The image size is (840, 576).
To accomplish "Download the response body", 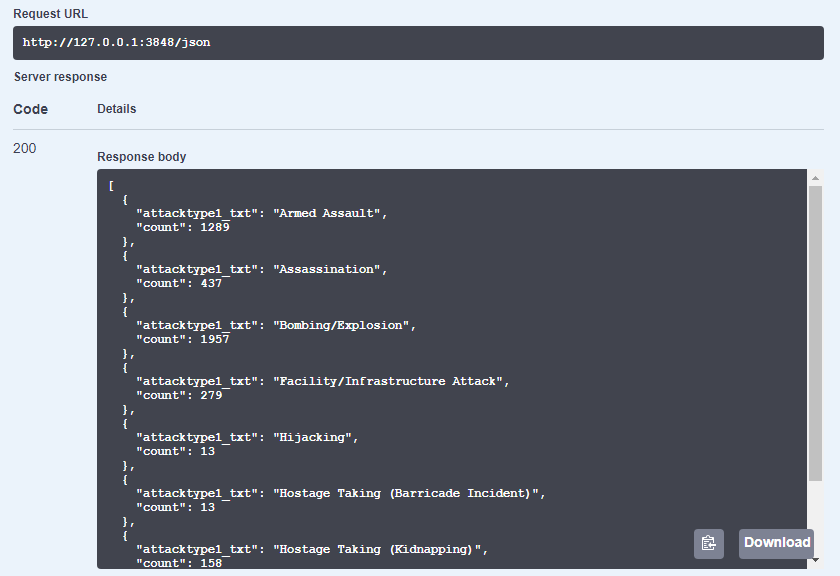I will [x=777, y=543].
